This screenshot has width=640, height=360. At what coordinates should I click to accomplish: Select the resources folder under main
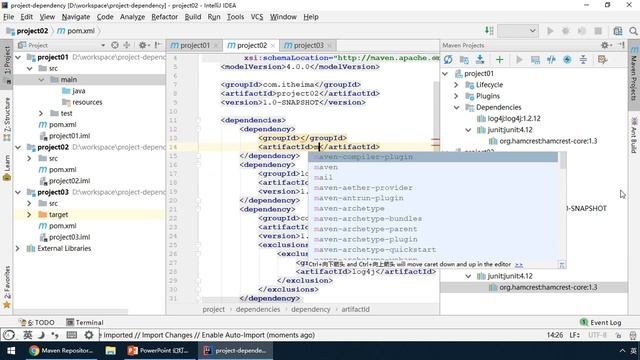tap(87, 102)
